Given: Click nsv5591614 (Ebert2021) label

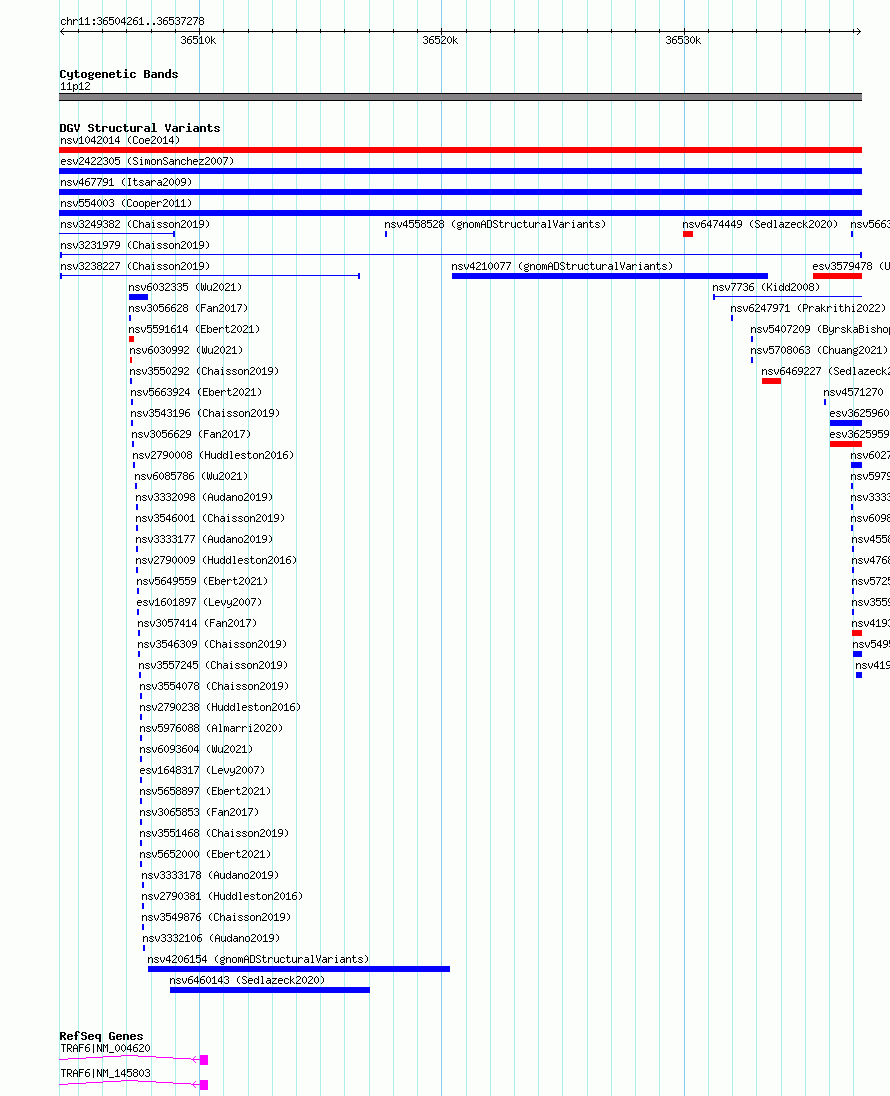Looking at the screenshot, I should 194,329.
